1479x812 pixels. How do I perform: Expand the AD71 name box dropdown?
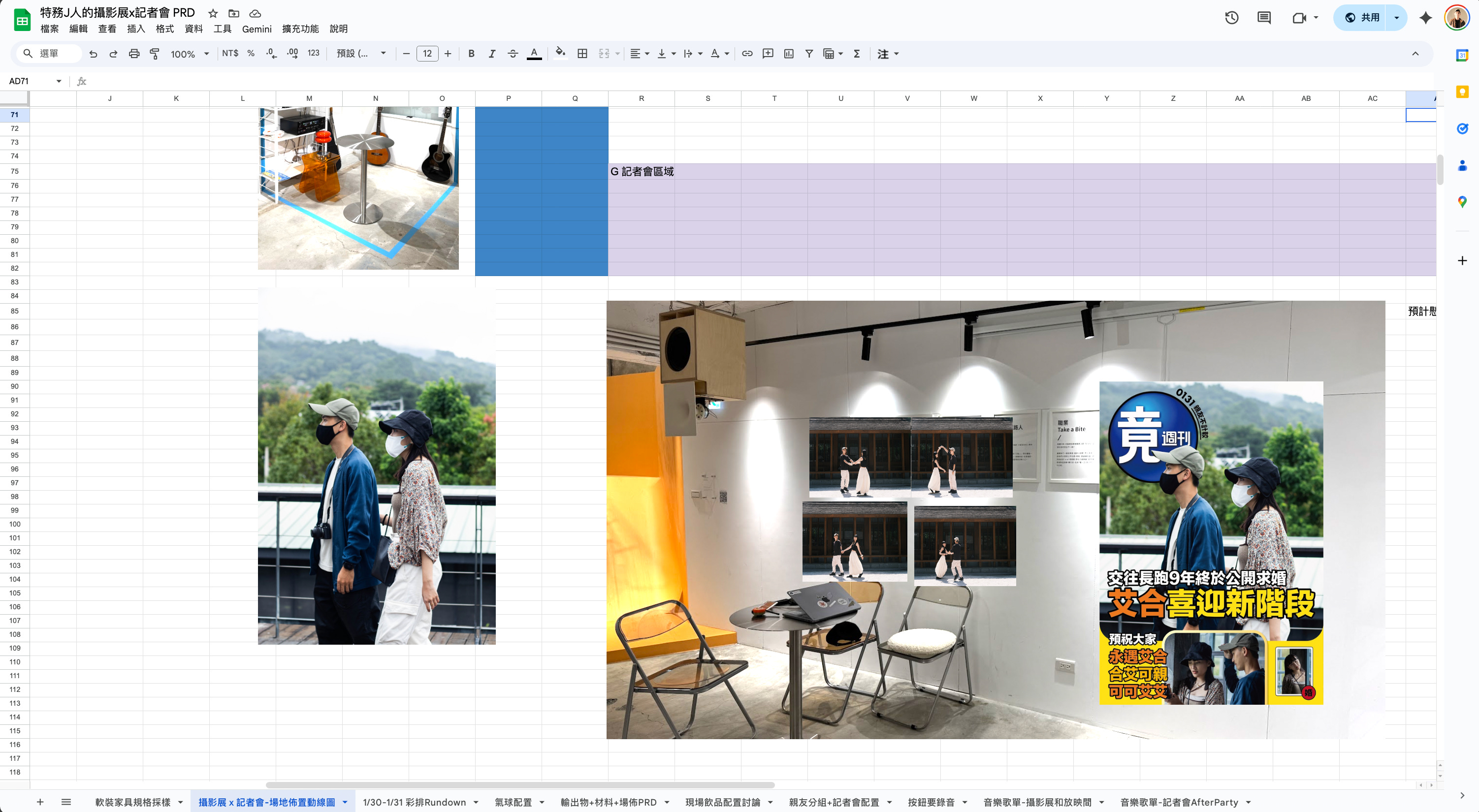coord(59,81)
